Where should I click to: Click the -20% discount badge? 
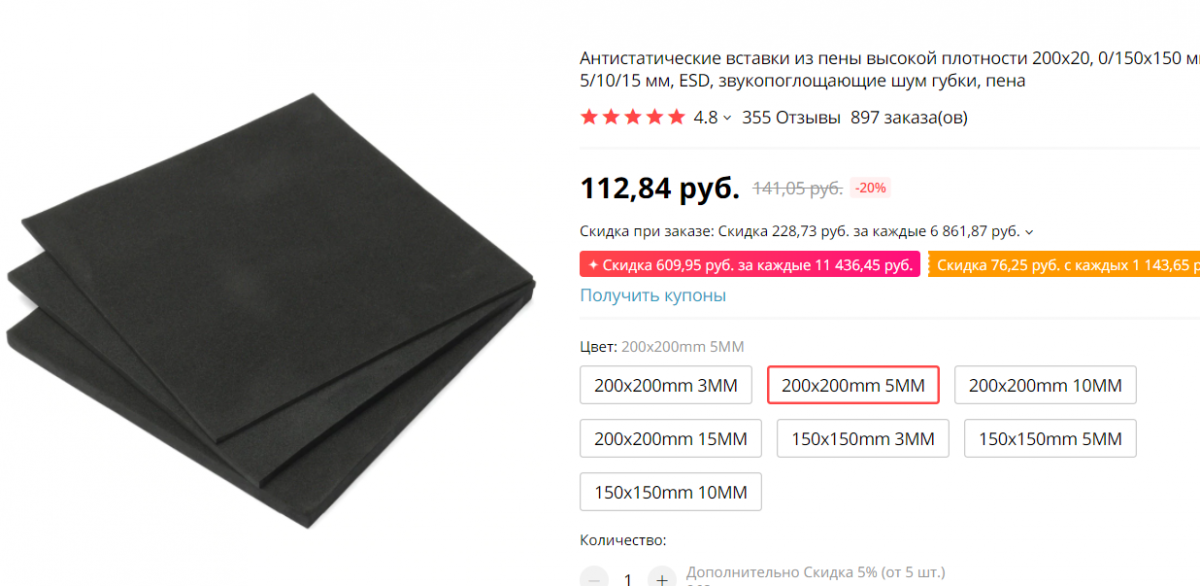869,187
